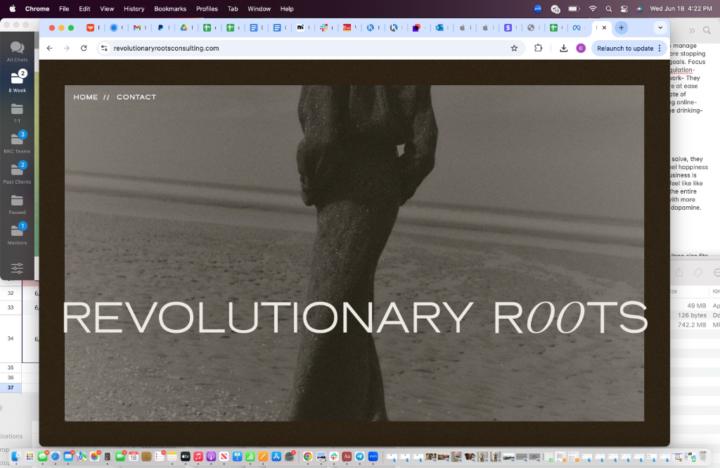Switch to the Google Drive tab
This screenshot has width=720, height=468.
tap(184, 28)
